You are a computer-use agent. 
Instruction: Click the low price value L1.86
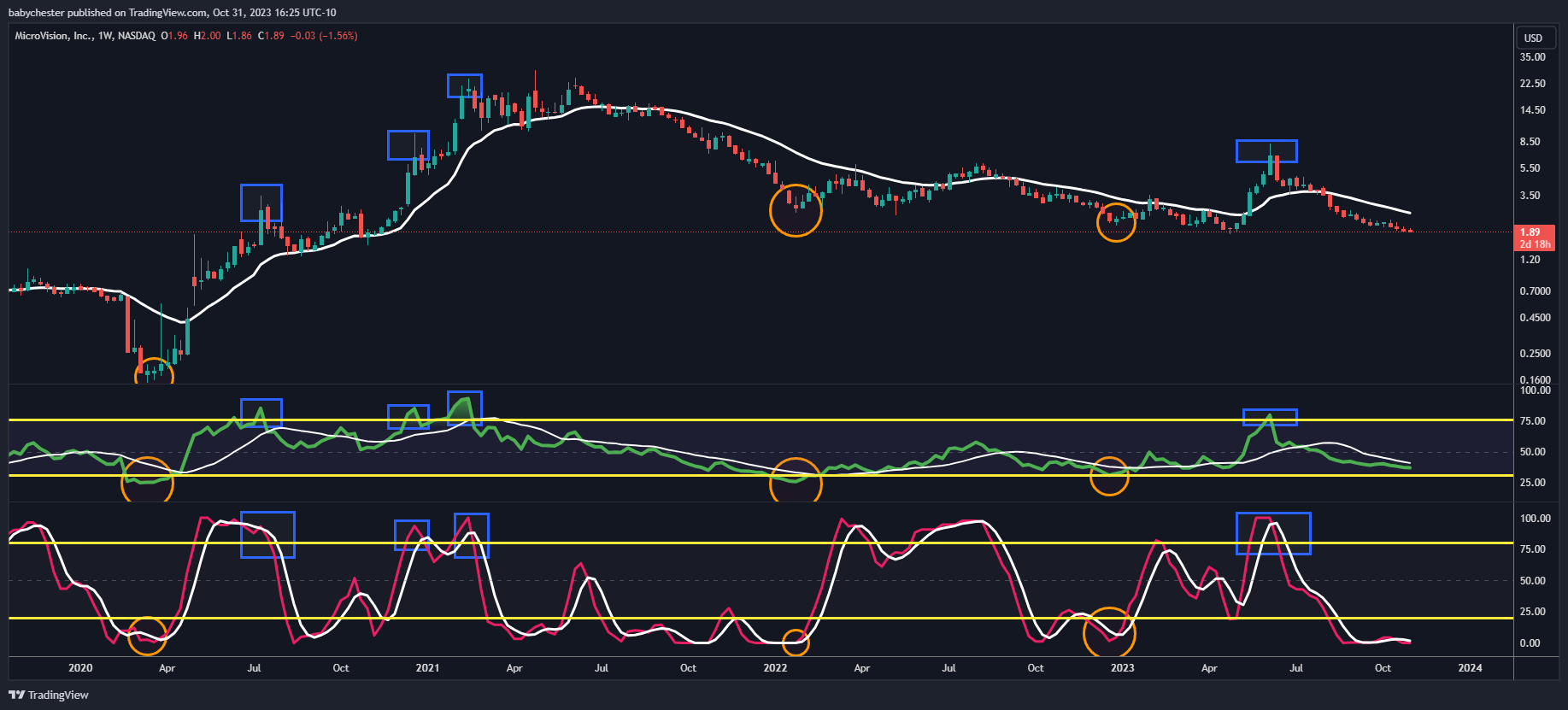[x=239, y=36]
